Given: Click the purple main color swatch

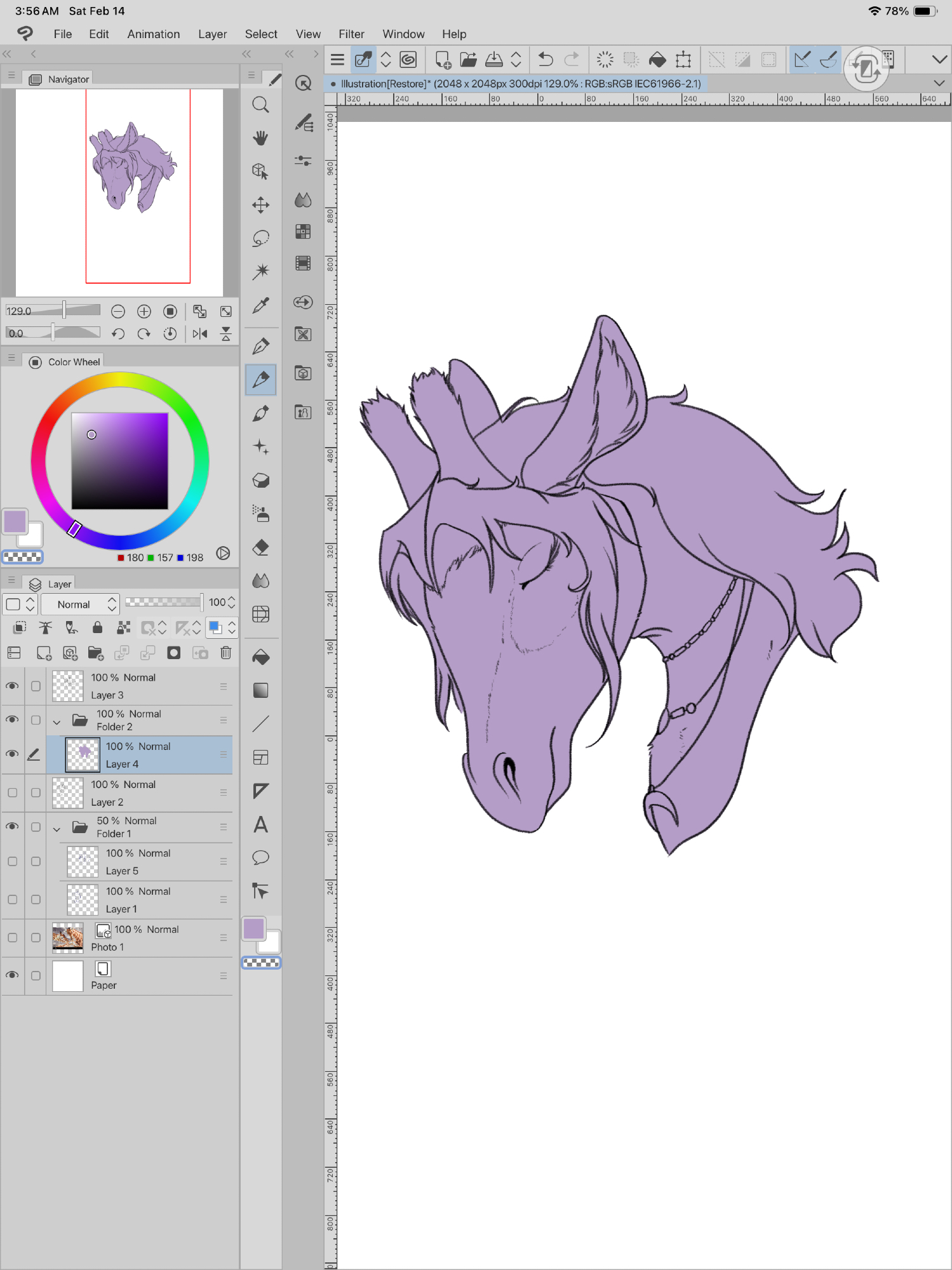Looking at the screenshot, I should click(x=15, y=522).
